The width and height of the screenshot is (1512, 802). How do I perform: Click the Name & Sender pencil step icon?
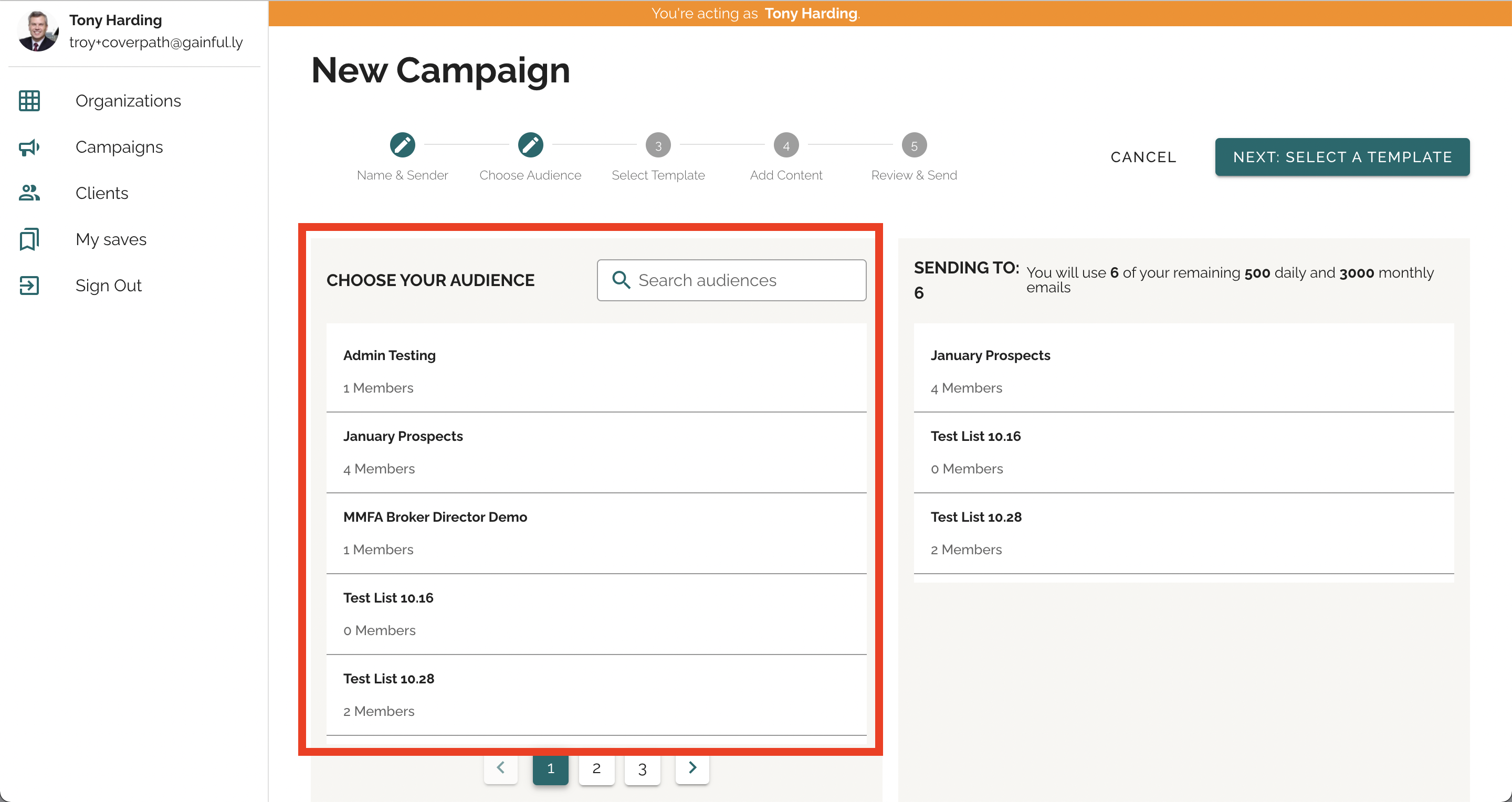(402, 145)
